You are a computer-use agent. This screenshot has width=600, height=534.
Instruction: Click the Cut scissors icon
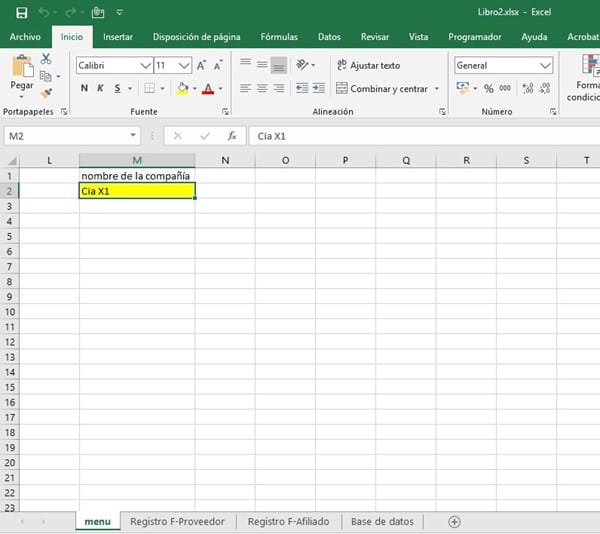coord(46,60)
